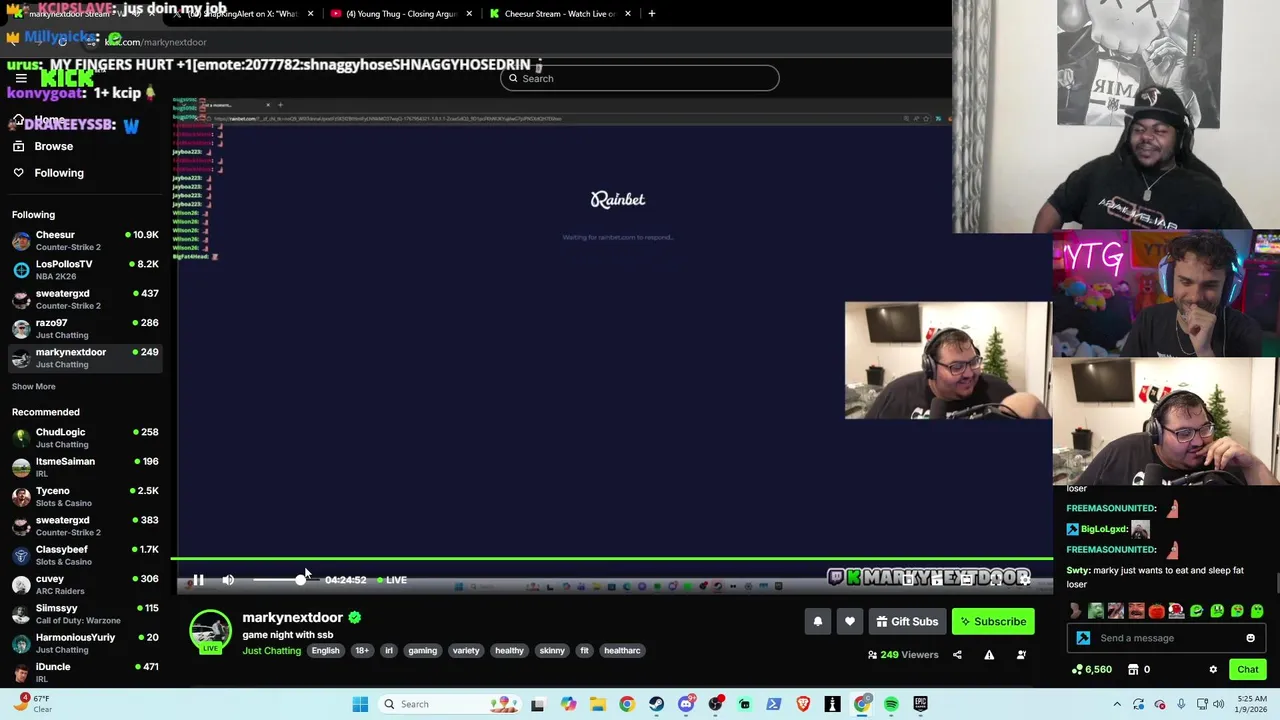
Task: Send the message with the Chat button
Action: pos(1248,670)
